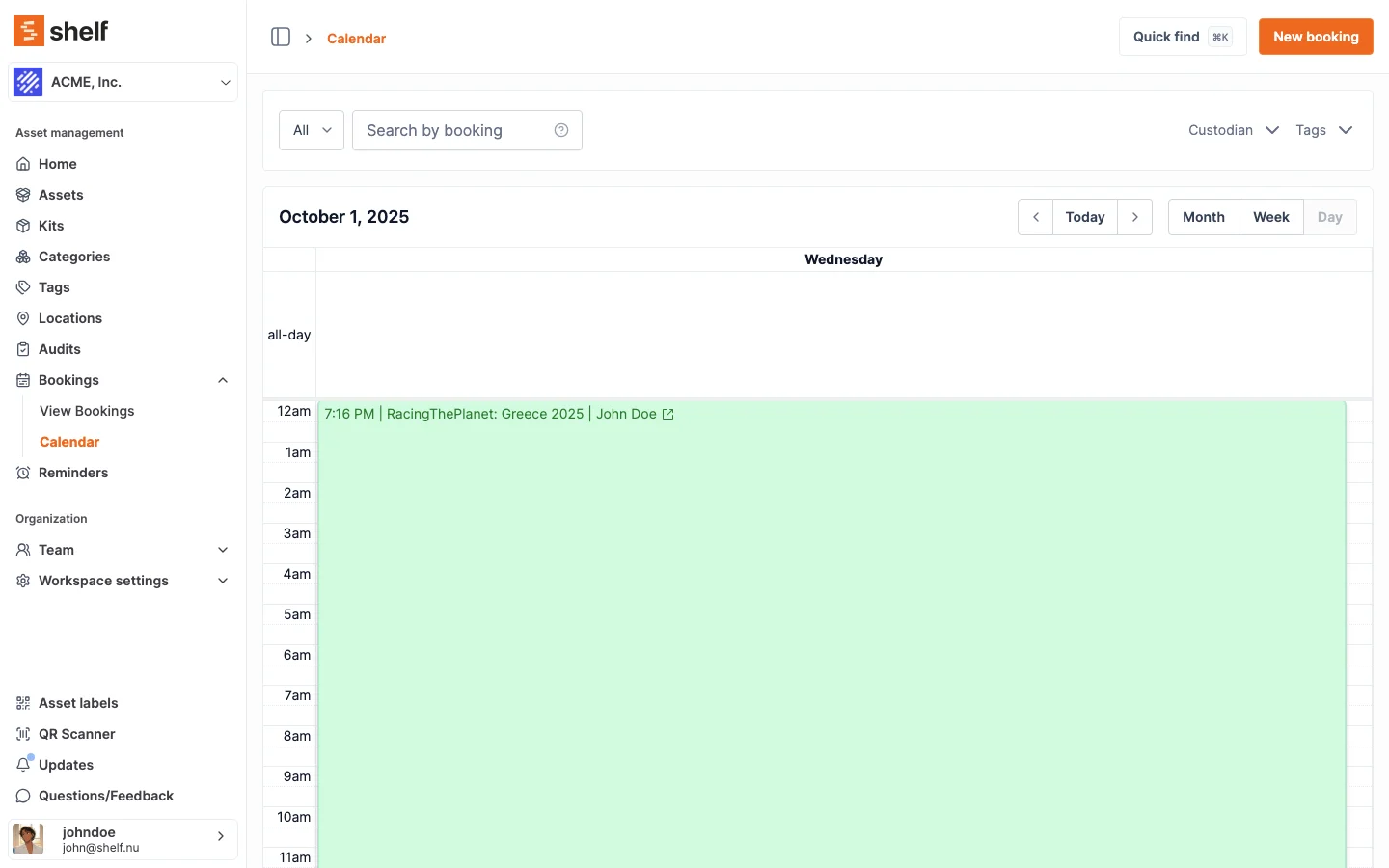Go to previous day arrow
The width and height of the screenshot is (1389, 868).
(x=1035, y=217)
